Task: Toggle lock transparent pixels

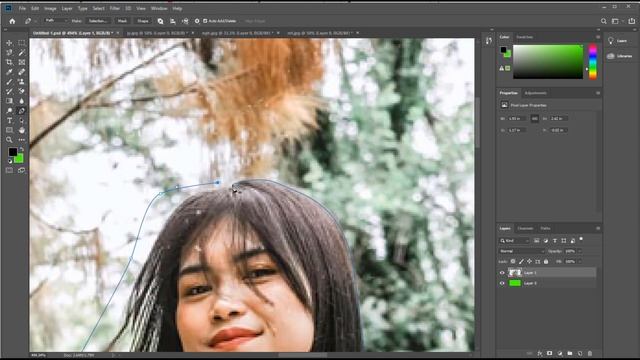Action: [x=513, y=261]
